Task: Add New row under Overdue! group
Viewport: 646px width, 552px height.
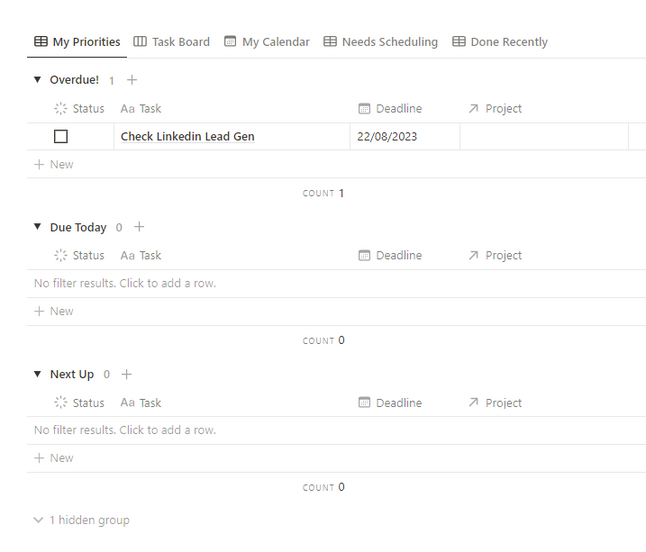Action: tap(54, 164)
